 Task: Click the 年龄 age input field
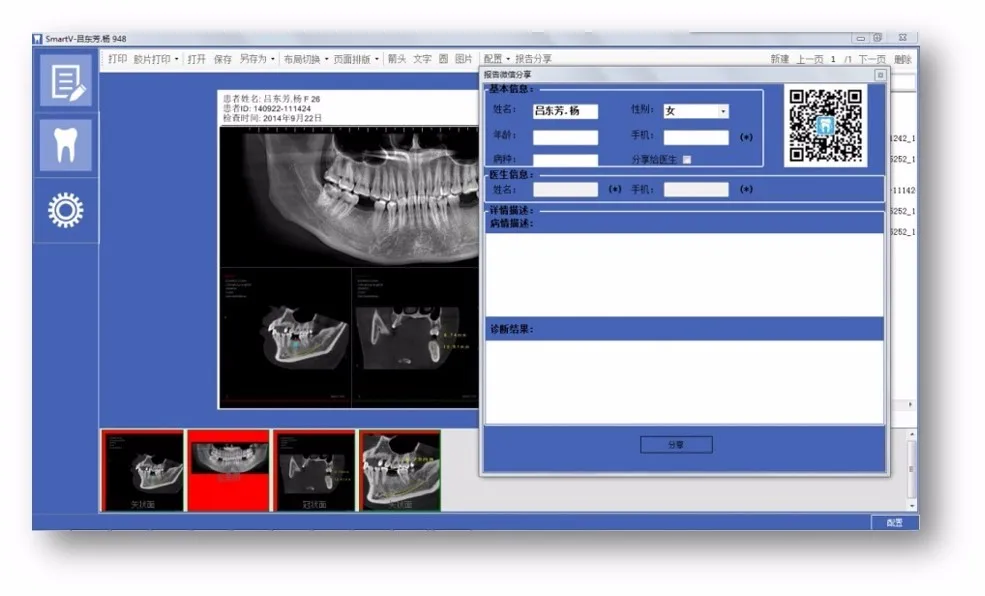click(x=565, y=138)
